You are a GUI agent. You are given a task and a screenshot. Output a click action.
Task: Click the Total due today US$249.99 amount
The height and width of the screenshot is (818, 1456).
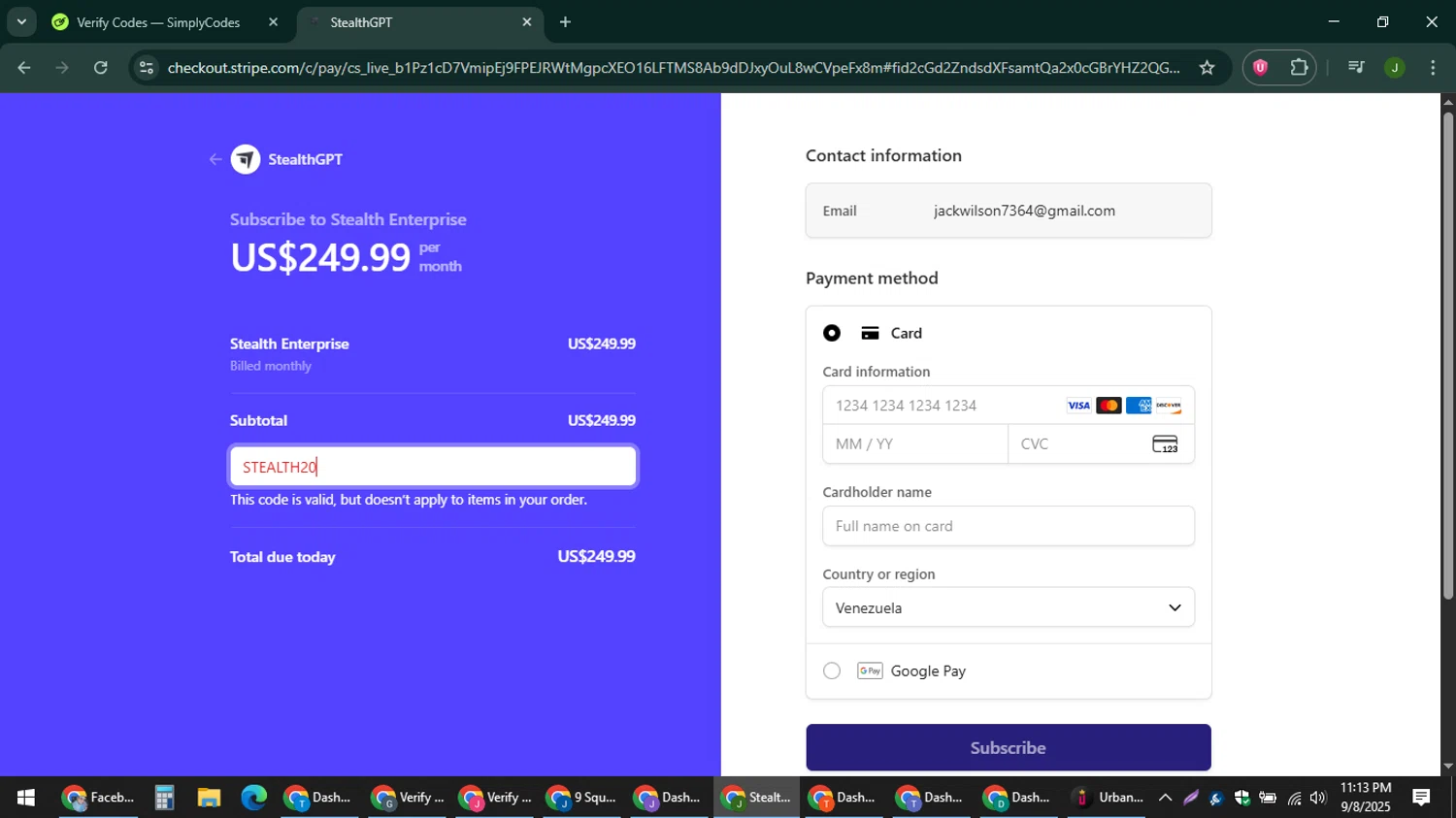coord(596,557)
